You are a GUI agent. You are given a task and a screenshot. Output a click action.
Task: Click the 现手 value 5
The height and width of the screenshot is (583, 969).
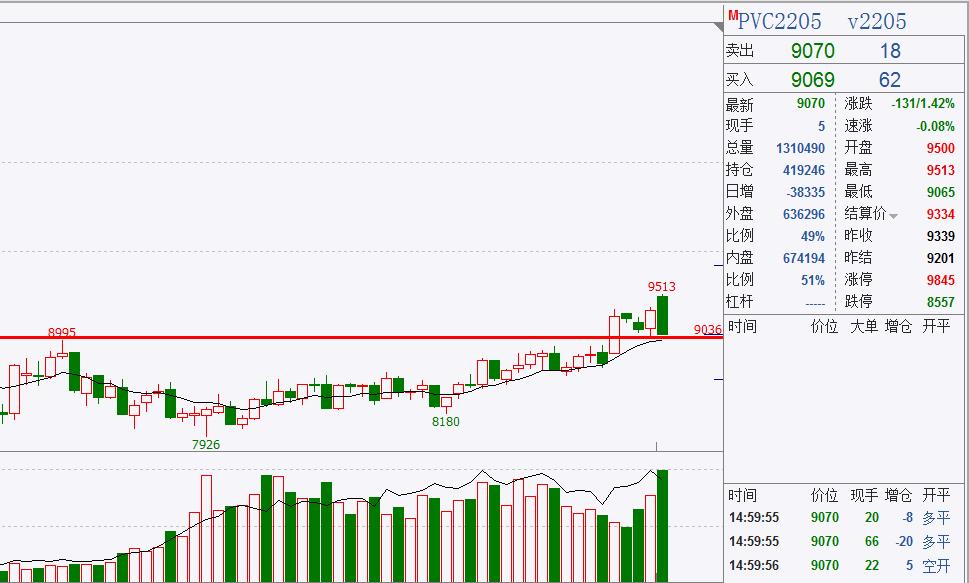pos(821,126)
